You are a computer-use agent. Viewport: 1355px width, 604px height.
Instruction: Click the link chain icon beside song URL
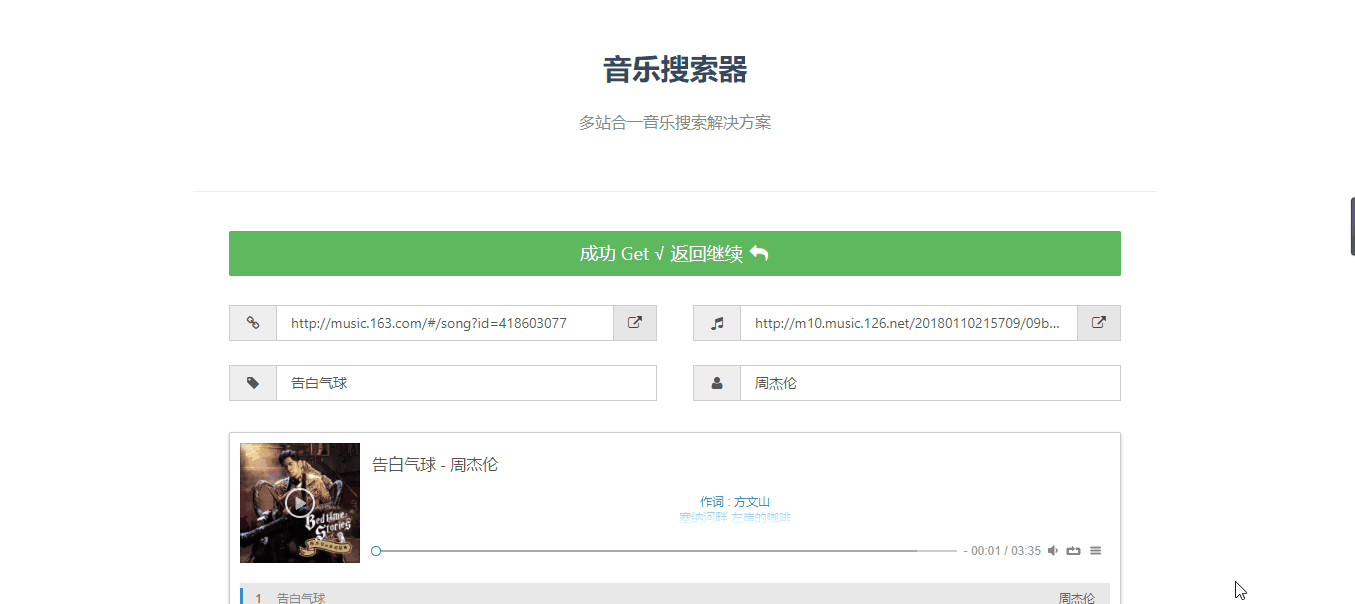click(x=253, y=323)
